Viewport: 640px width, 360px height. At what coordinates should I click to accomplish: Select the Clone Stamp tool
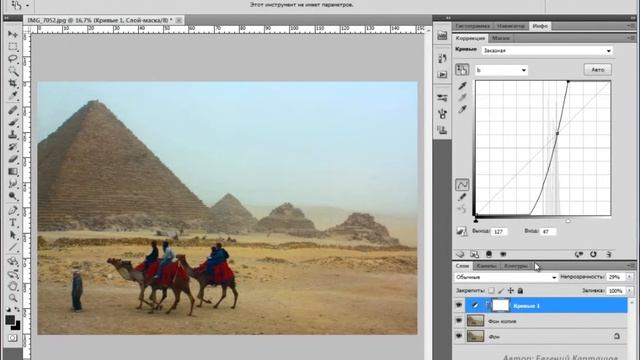pos(13,135)
